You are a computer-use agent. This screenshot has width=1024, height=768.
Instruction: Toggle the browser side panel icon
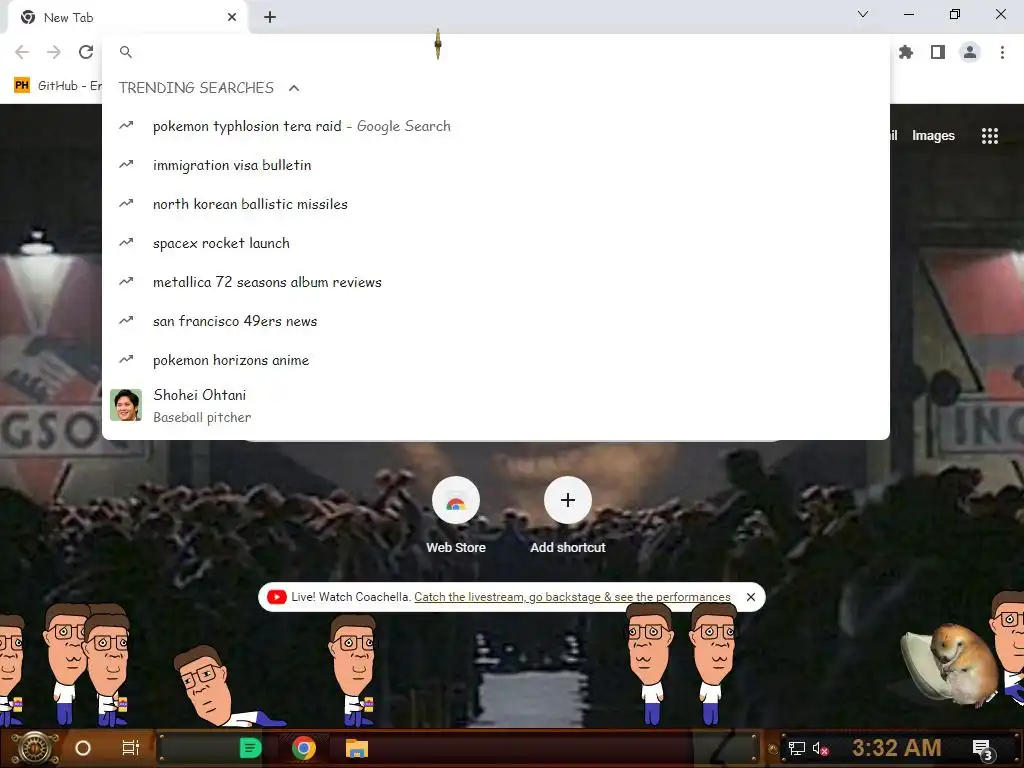click(938, 52)
